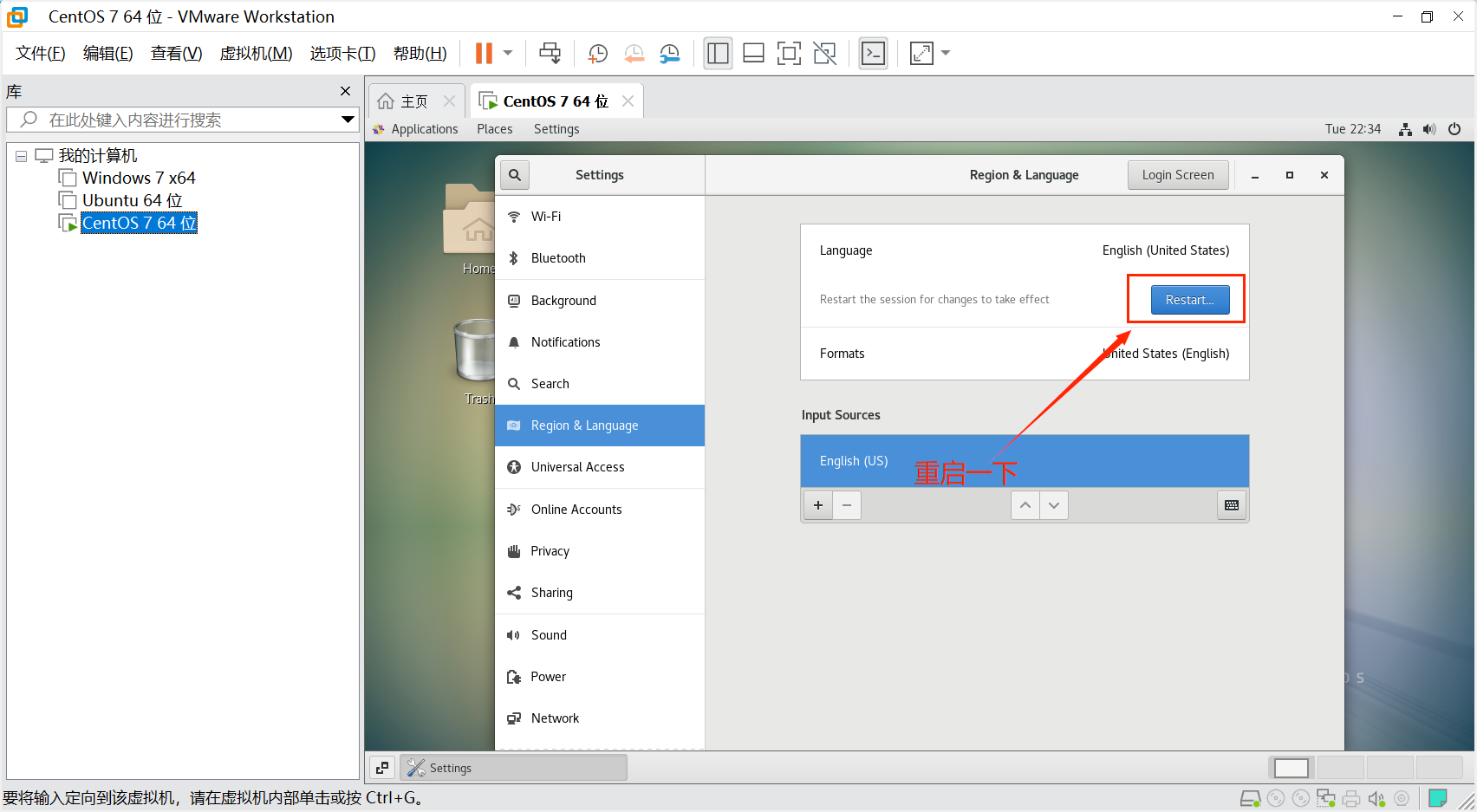This screenshot has height=812, width=1477.
Task: Click the Settings search button
Action: point(515,175)
